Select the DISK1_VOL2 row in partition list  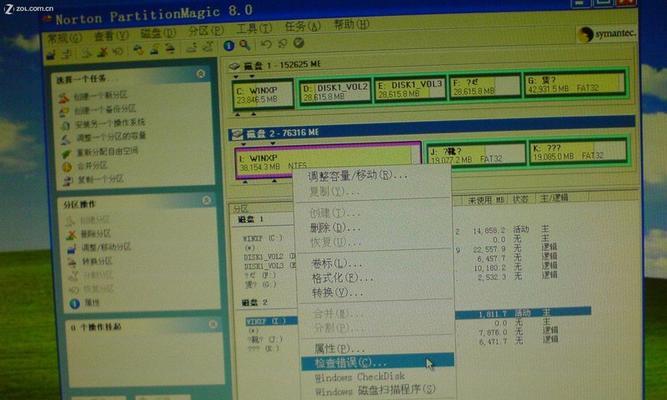pos(270,257)
